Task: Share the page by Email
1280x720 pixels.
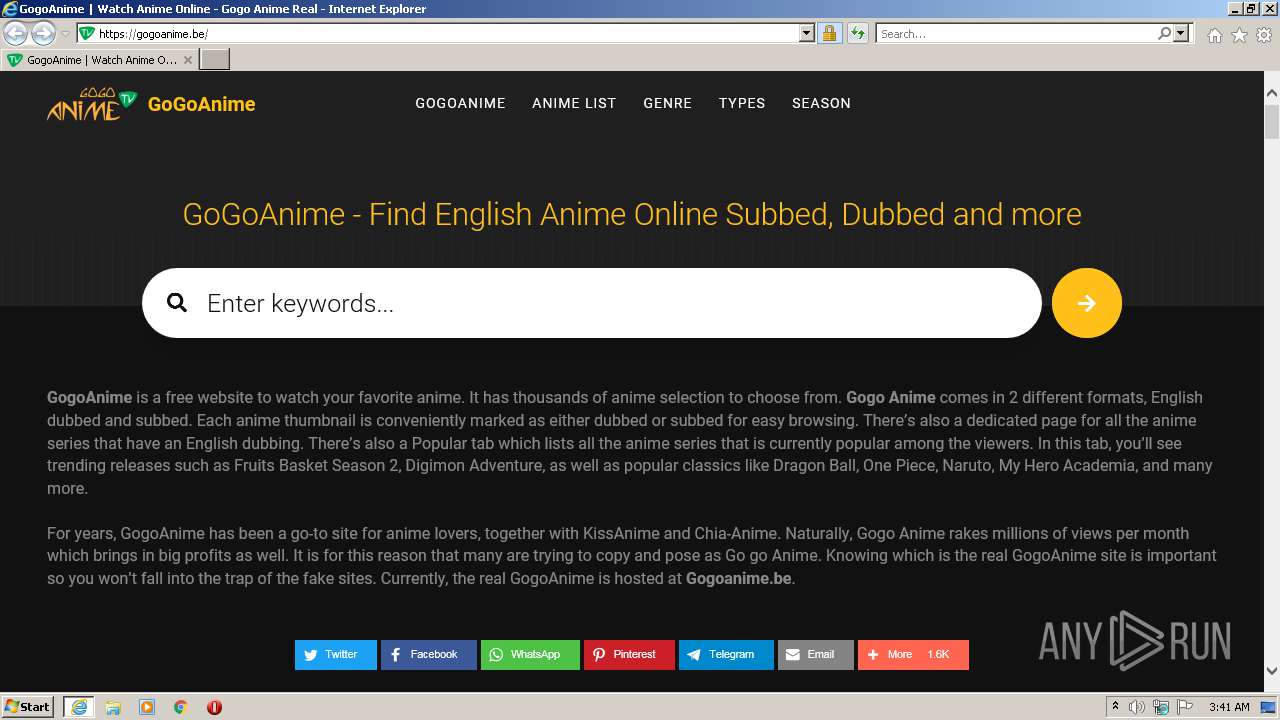Action: [815, 655]
